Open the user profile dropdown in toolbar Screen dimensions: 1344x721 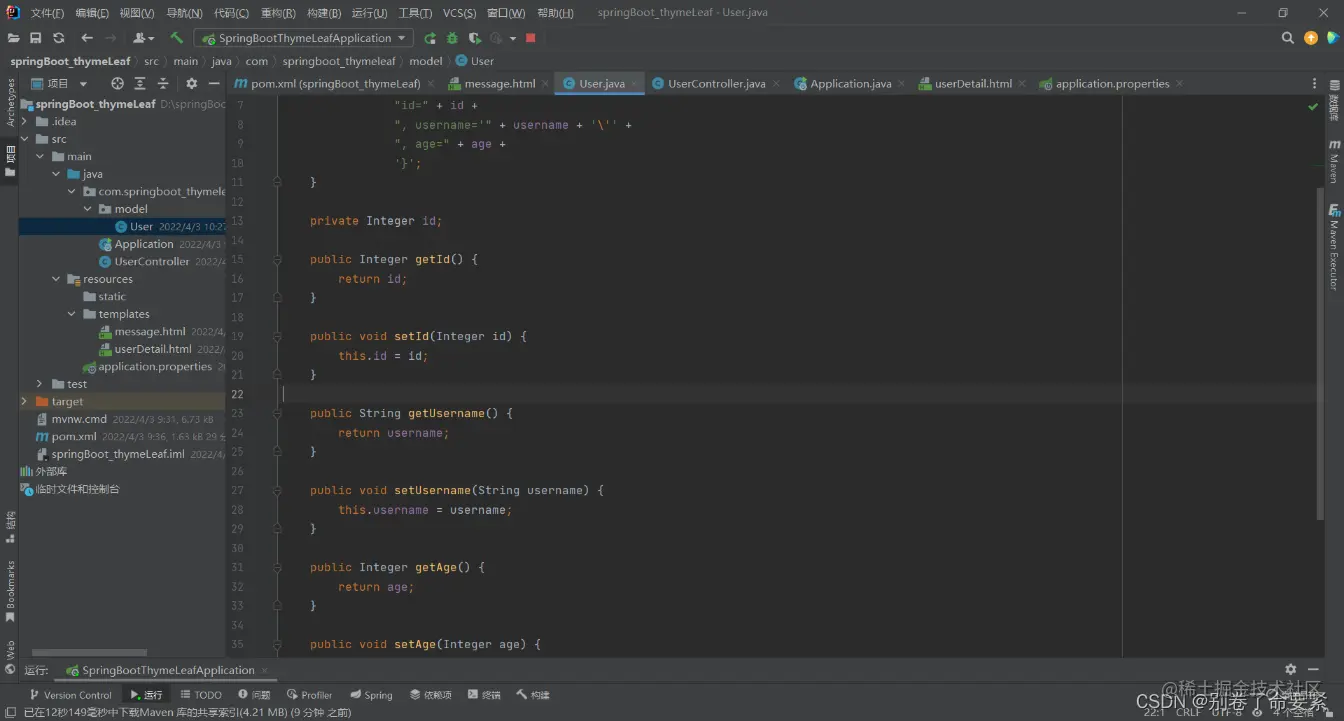[144, 38]
